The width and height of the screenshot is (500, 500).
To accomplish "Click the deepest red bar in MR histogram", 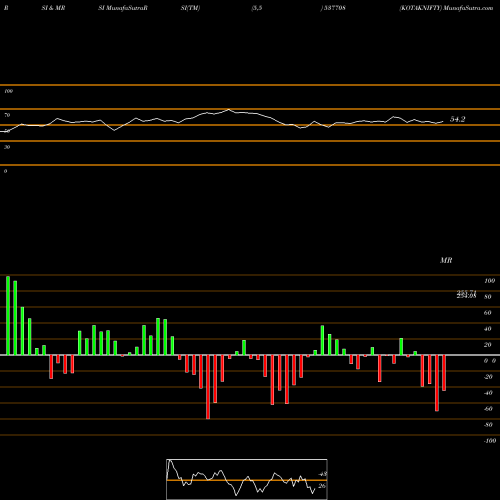I will [208, 387].
